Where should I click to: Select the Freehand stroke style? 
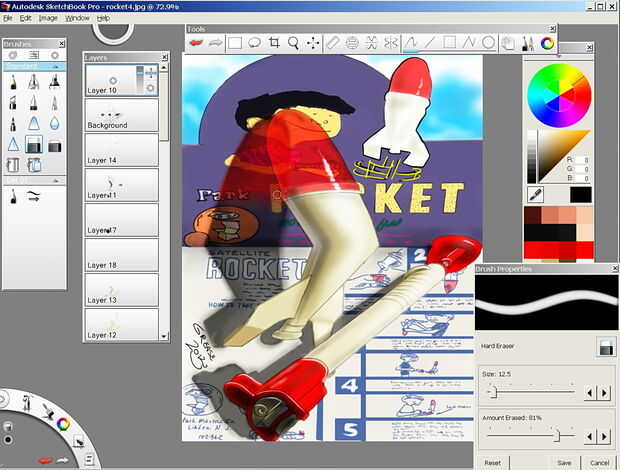[x=410, y=43]
